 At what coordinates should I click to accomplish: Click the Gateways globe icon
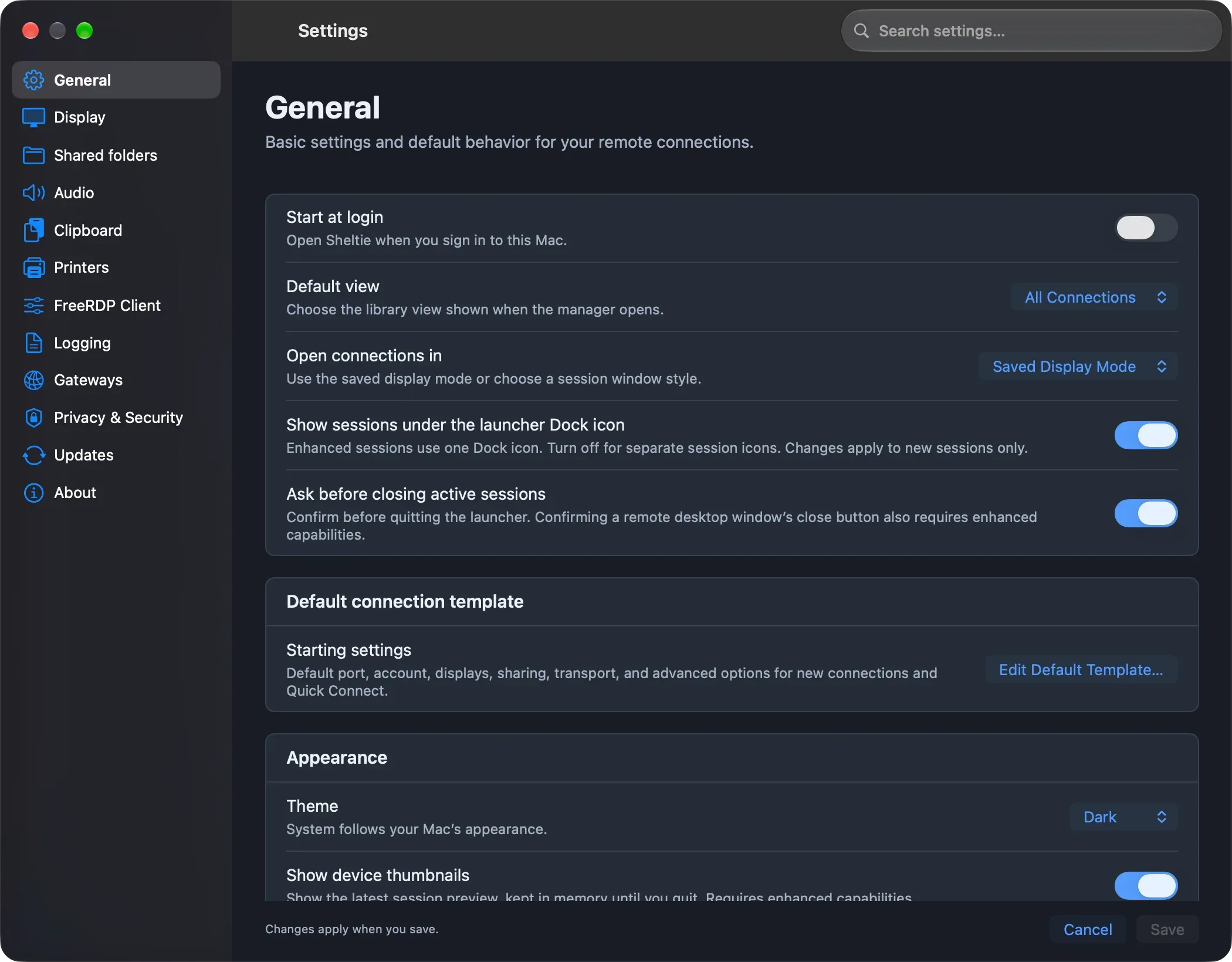point(33,380)
